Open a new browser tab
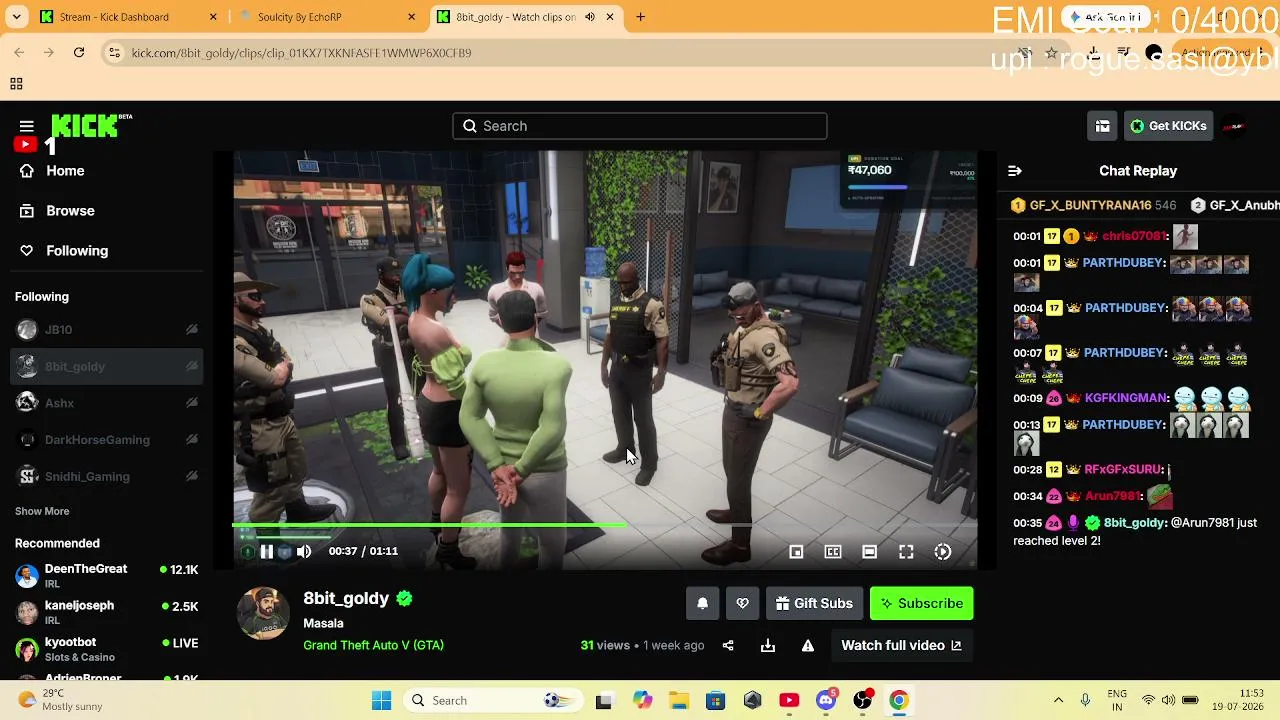 640,17
